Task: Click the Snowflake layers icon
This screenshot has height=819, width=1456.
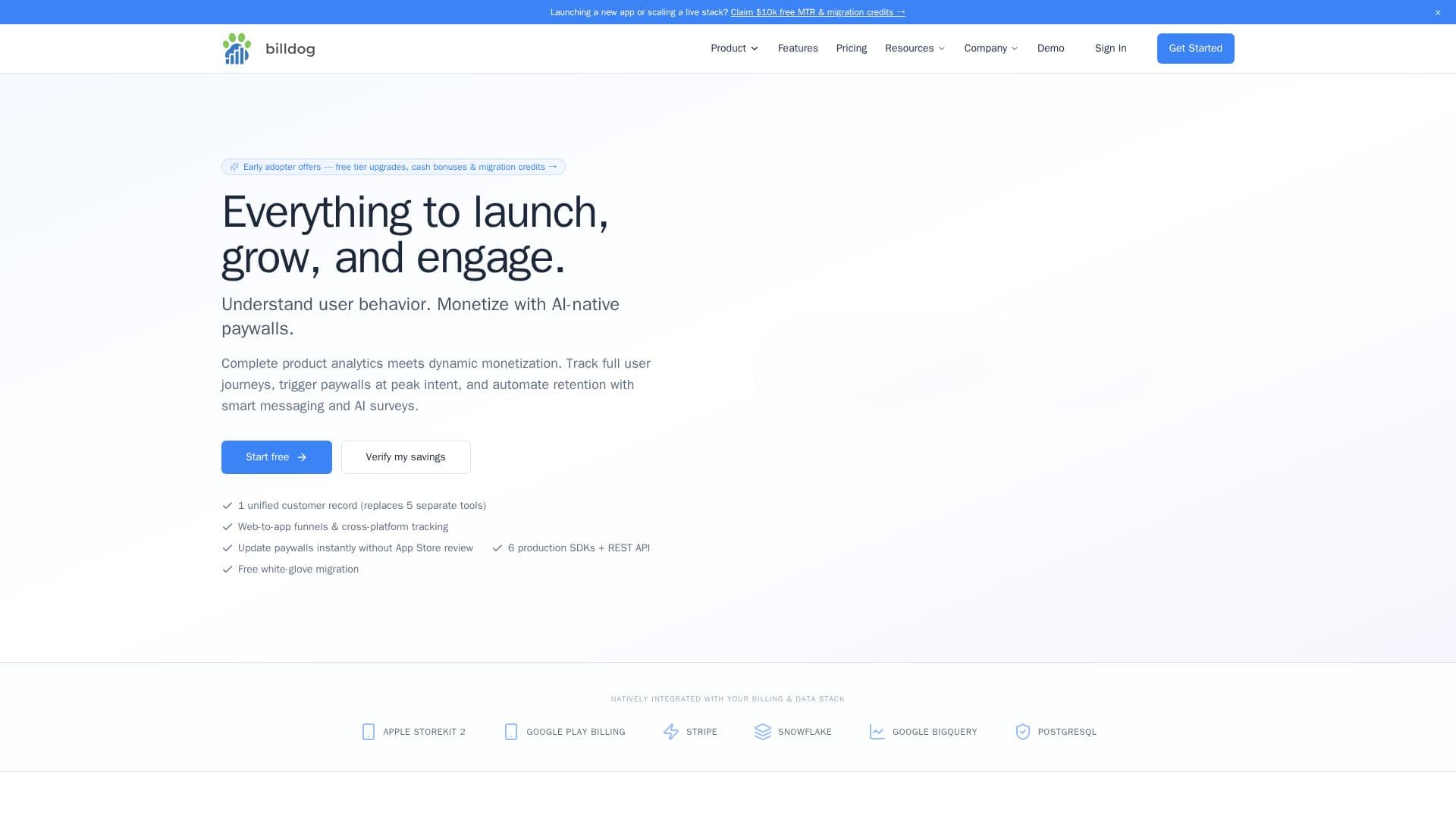Action: (x=763, y=732)
